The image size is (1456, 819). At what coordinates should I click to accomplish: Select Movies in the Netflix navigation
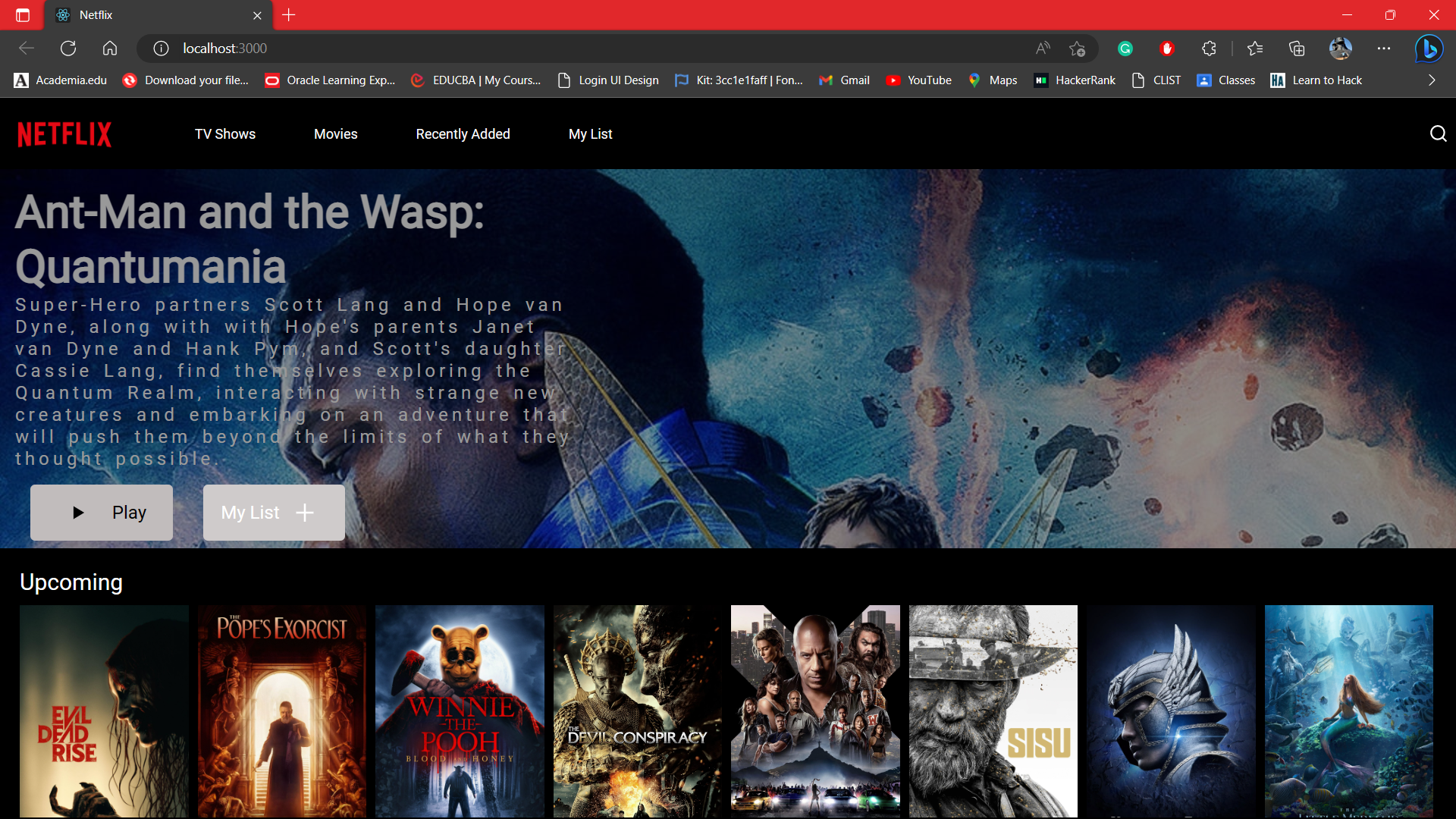pos(335,133)
